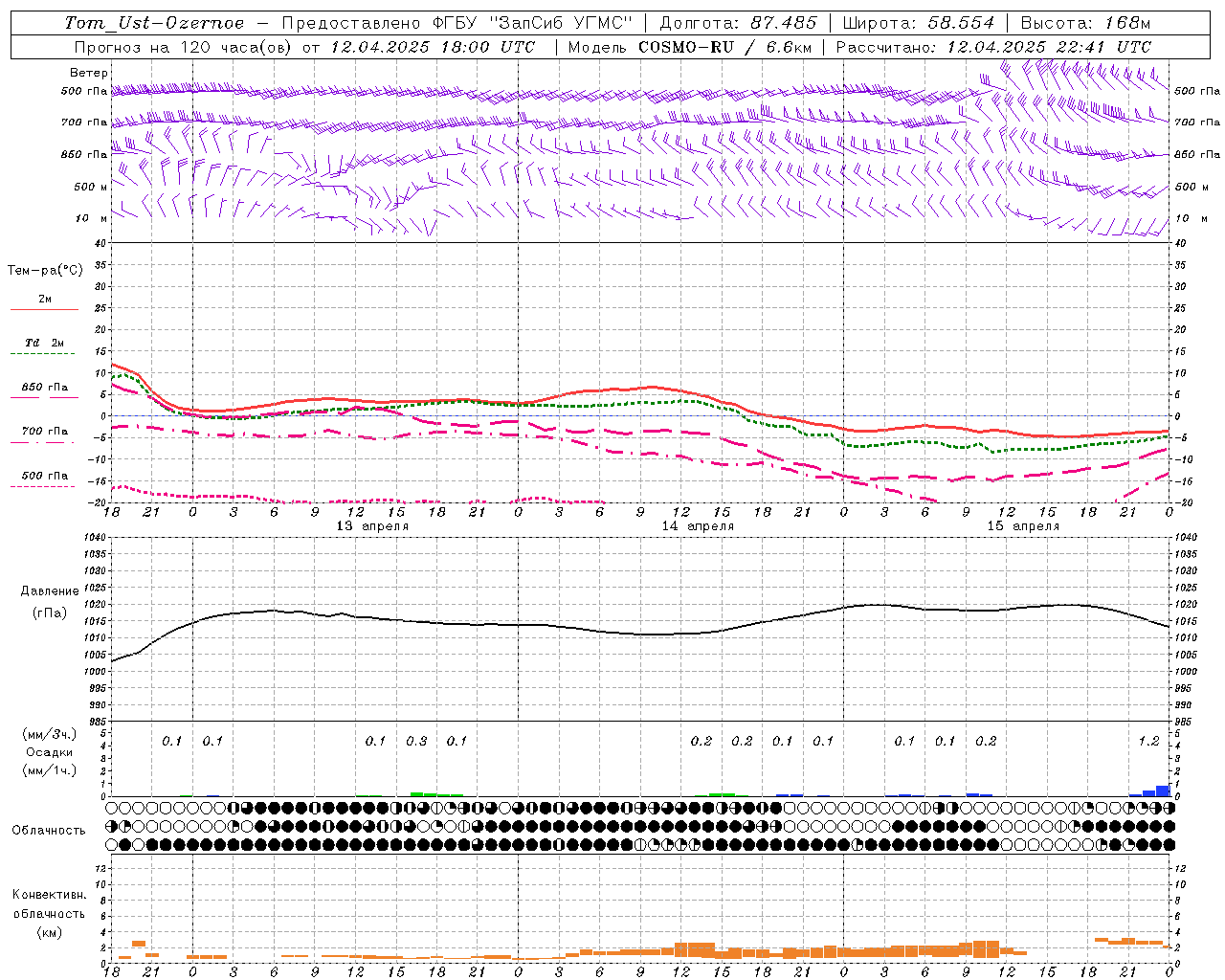1225x980 pixels.
Task: Click the forecast start '12.04.2025 18:00 UTC'
Action: coord(433,47)
